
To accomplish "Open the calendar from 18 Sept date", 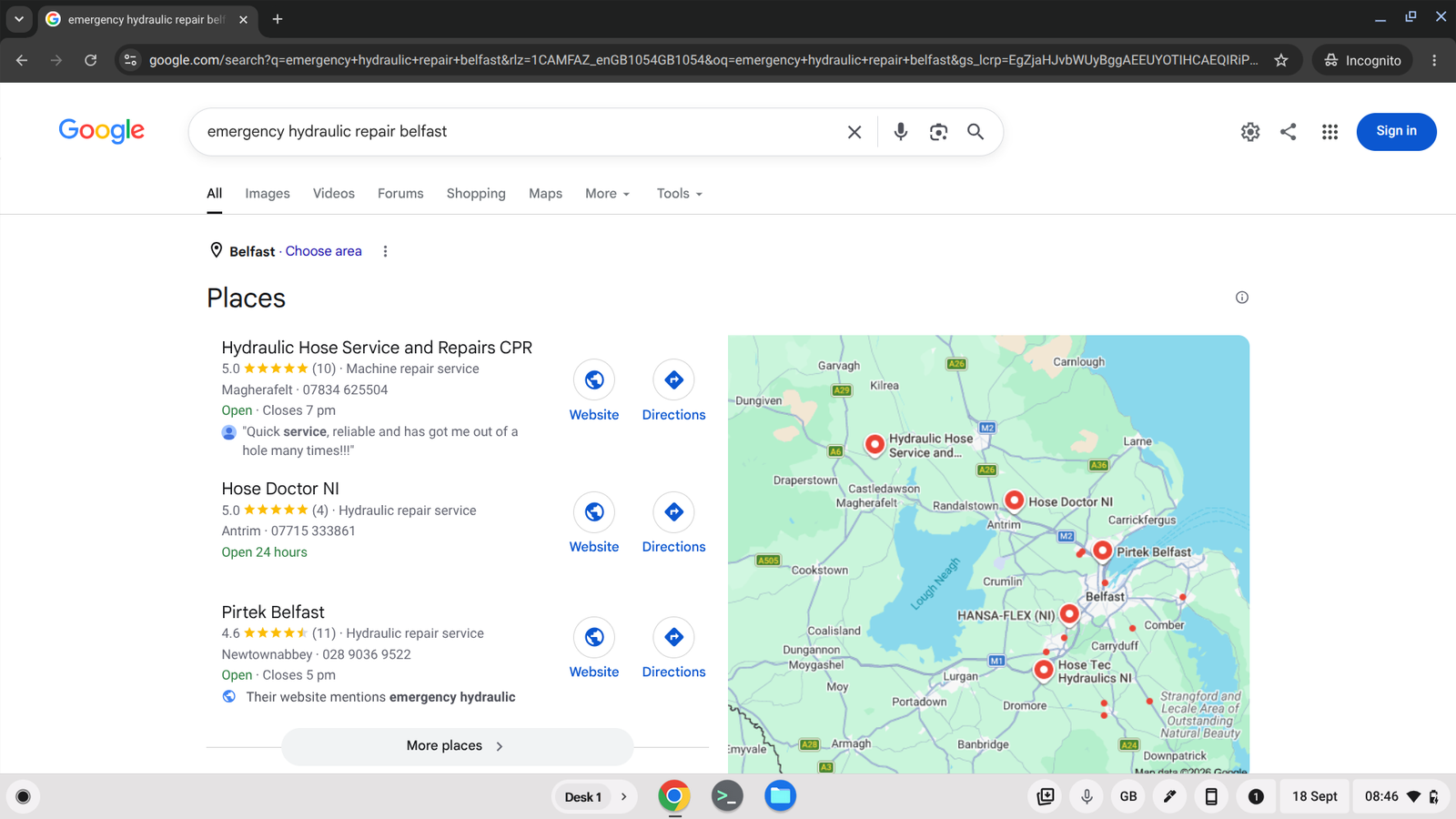I will (1314, 797).
